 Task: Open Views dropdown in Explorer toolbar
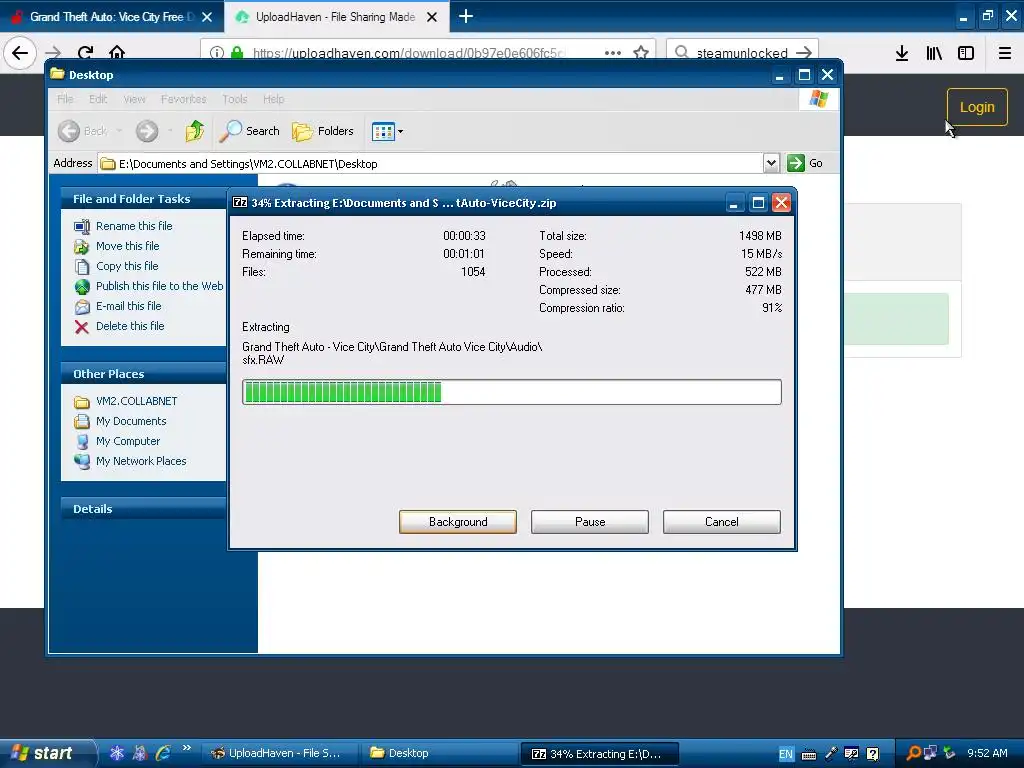tap(387, 131)
